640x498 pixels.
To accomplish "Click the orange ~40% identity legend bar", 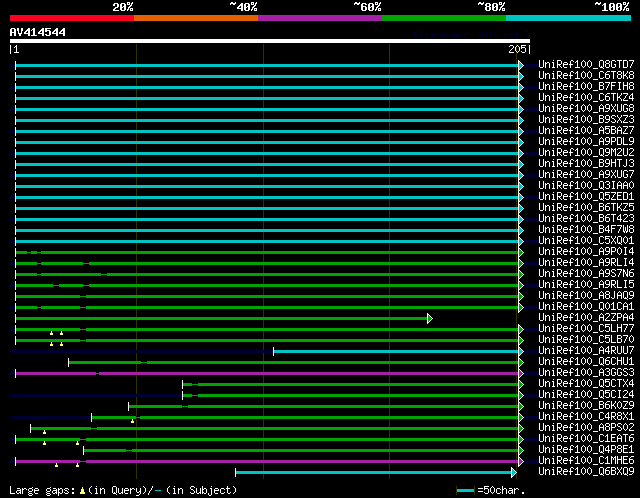I will point(196,17).
